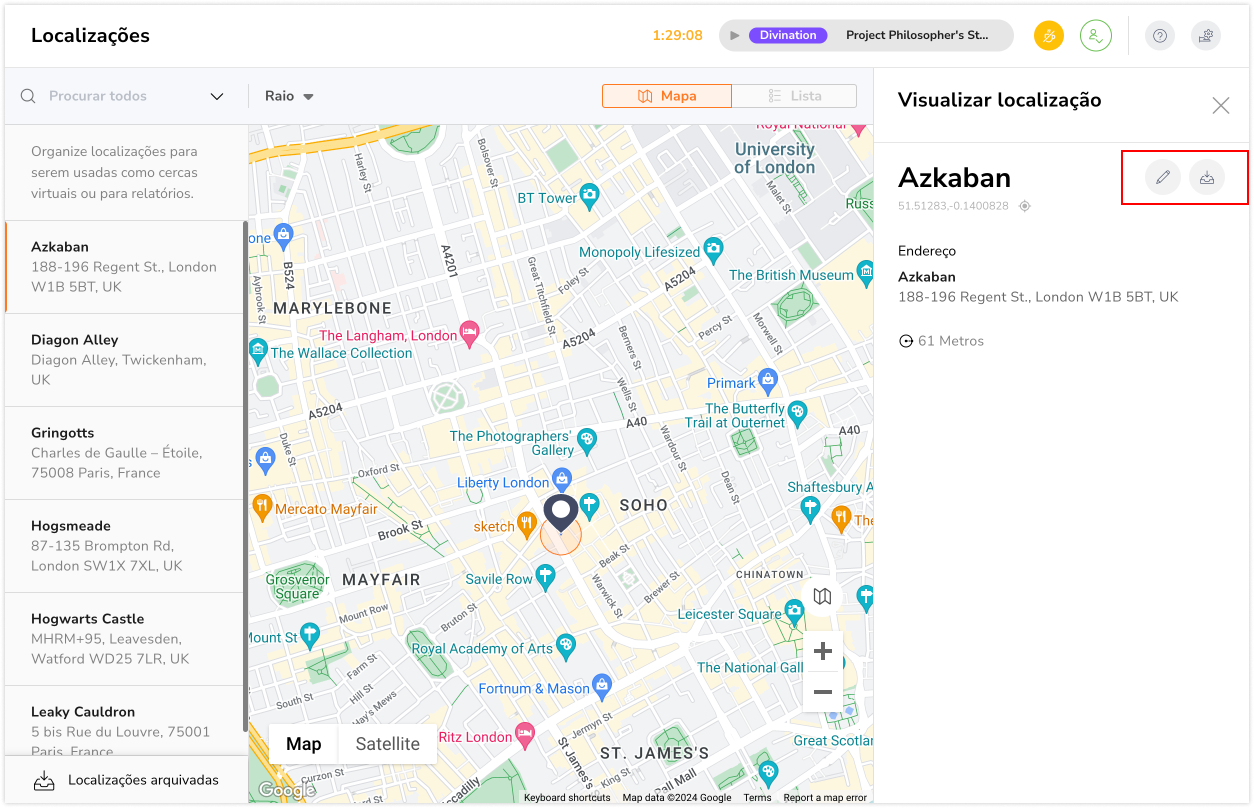Viewport: 1254px width, 808px height.
Task: Select the Map view type button
Action: click(x=304, y=744)
